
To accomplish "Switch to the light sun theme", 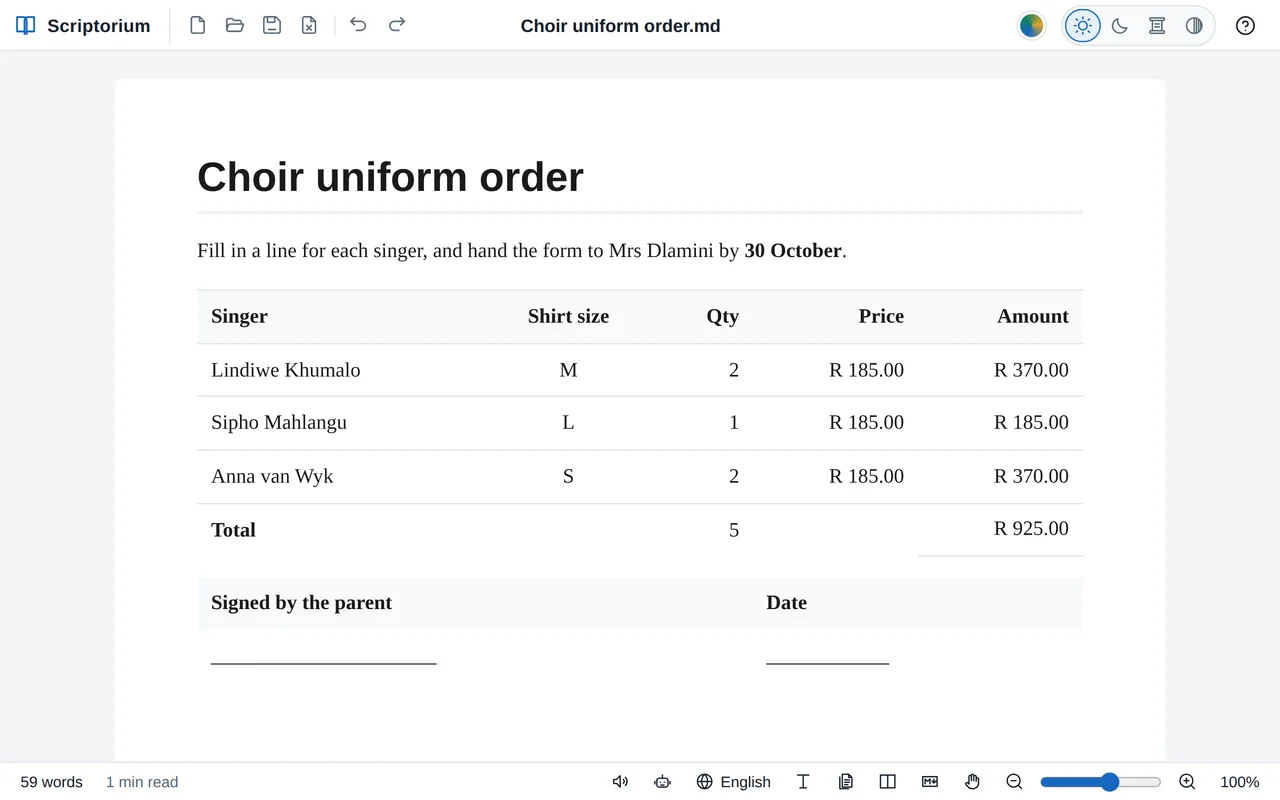I will point(1083,26).
